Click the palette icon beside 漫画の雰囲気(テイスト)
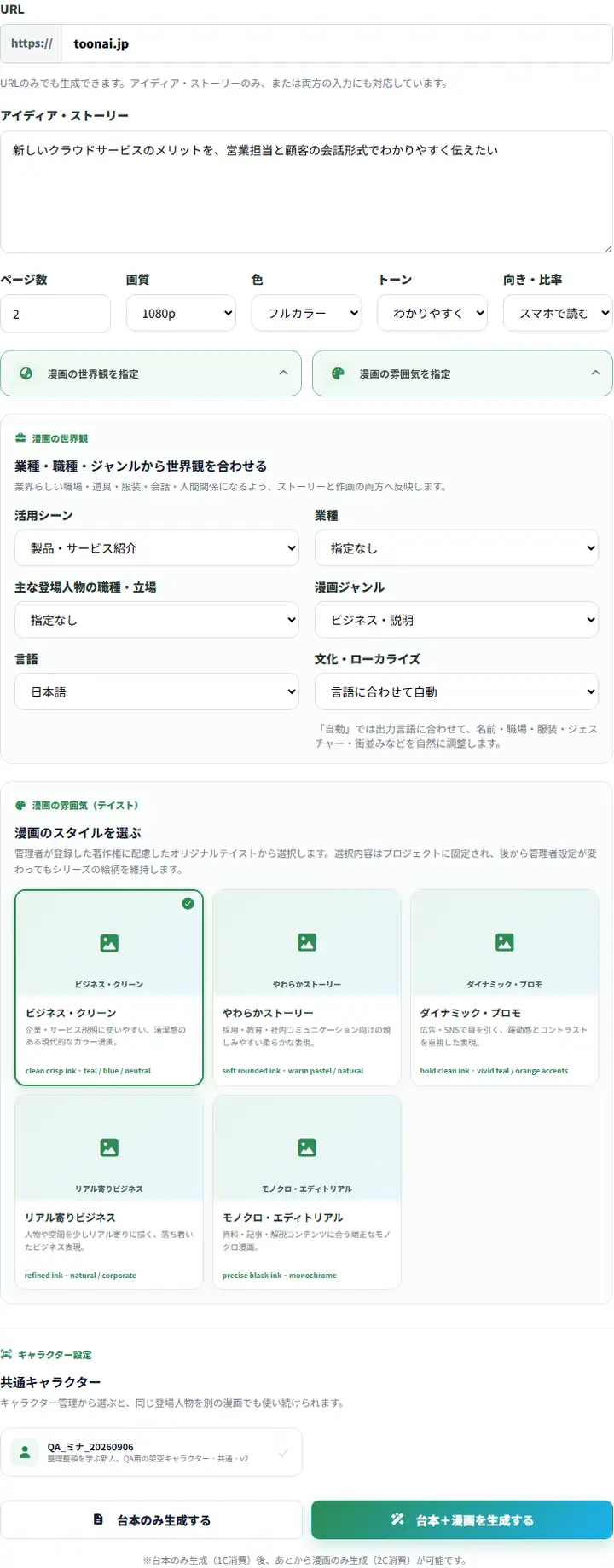Image resolution: width=614 pixels, height=1568 pixels. (20, 805)
